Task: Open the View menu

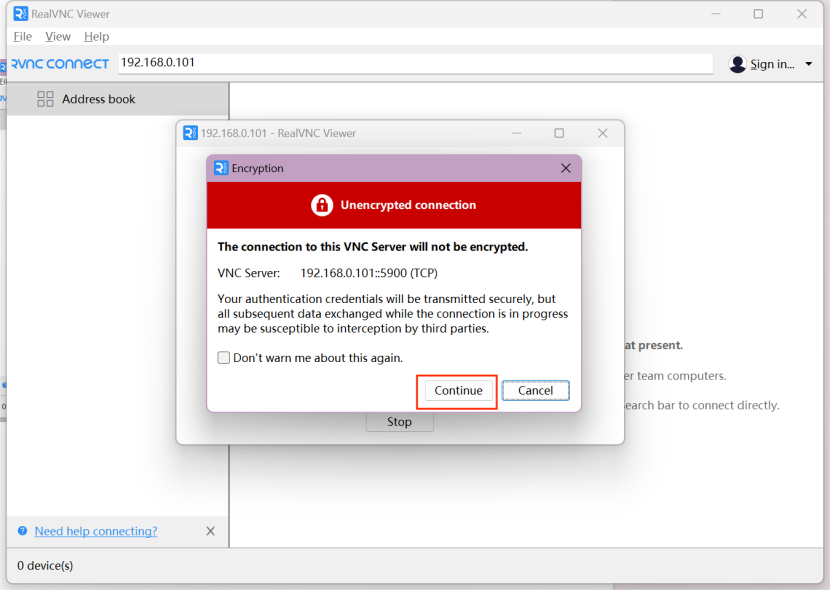Action: [58, 37]
